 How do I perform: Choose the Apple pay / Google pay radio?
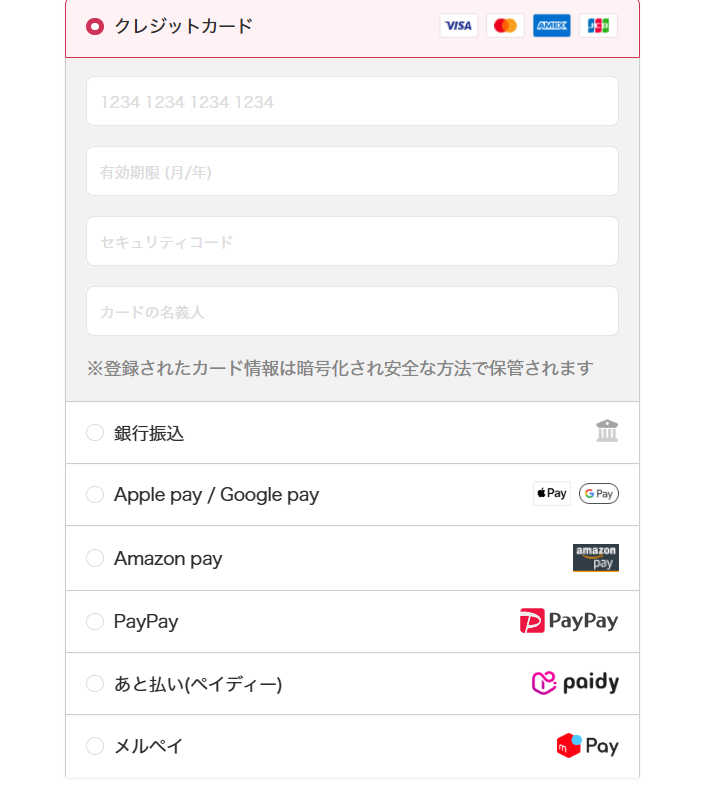pos(95,494)
